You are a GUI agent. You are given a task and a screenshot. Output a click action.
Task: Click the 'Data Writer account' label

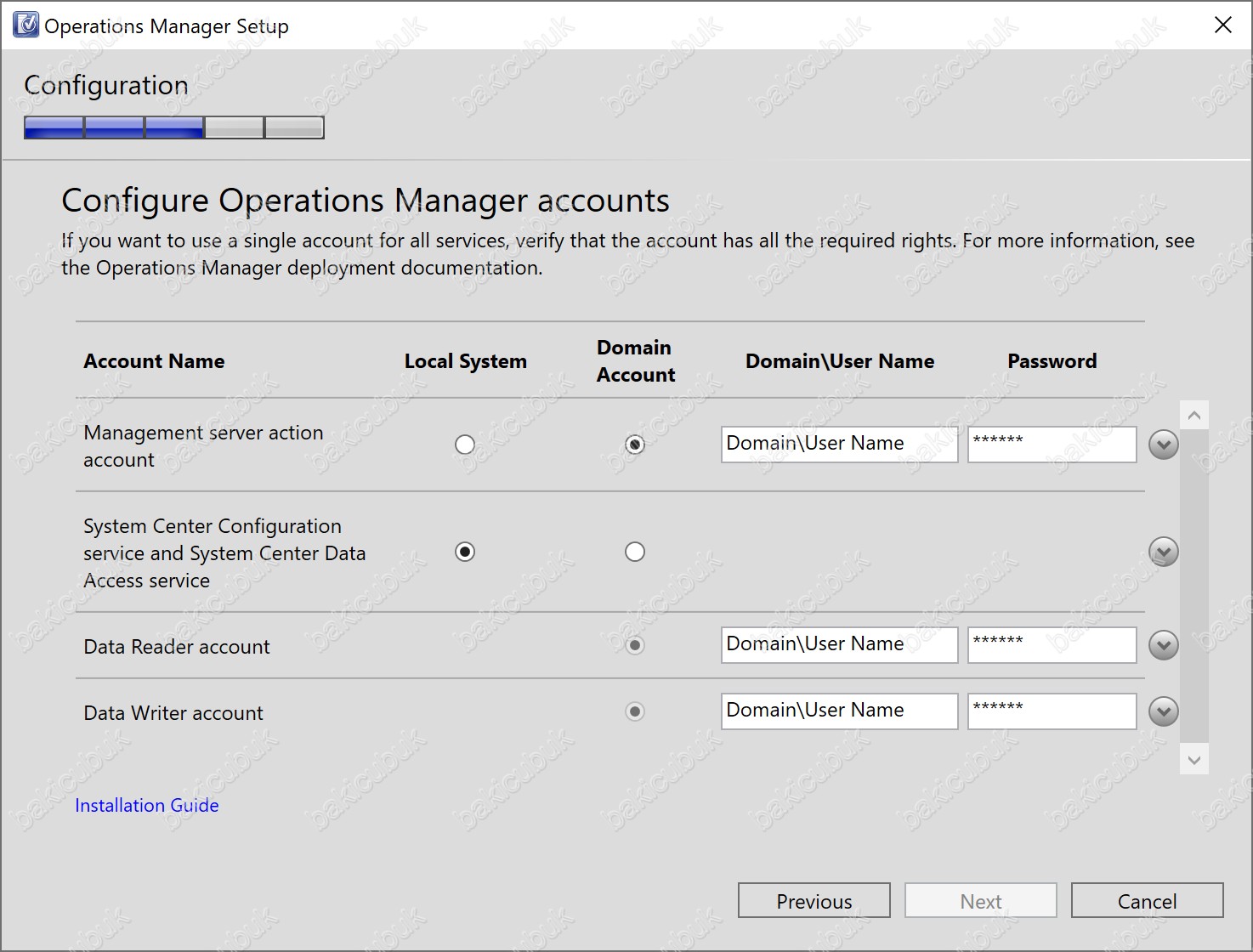coord(173,713)
